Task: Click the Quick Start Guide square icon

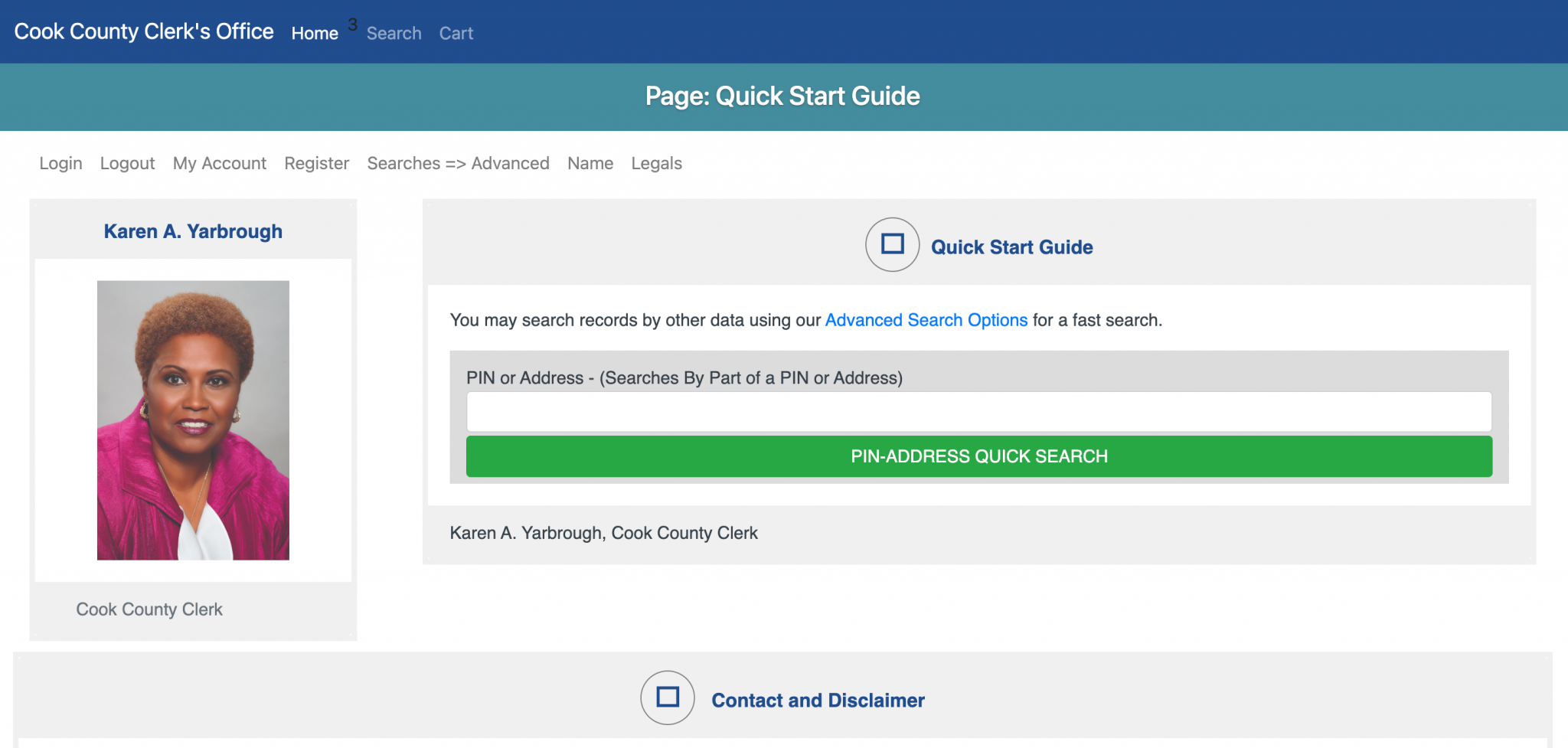Action: point(892,245)
